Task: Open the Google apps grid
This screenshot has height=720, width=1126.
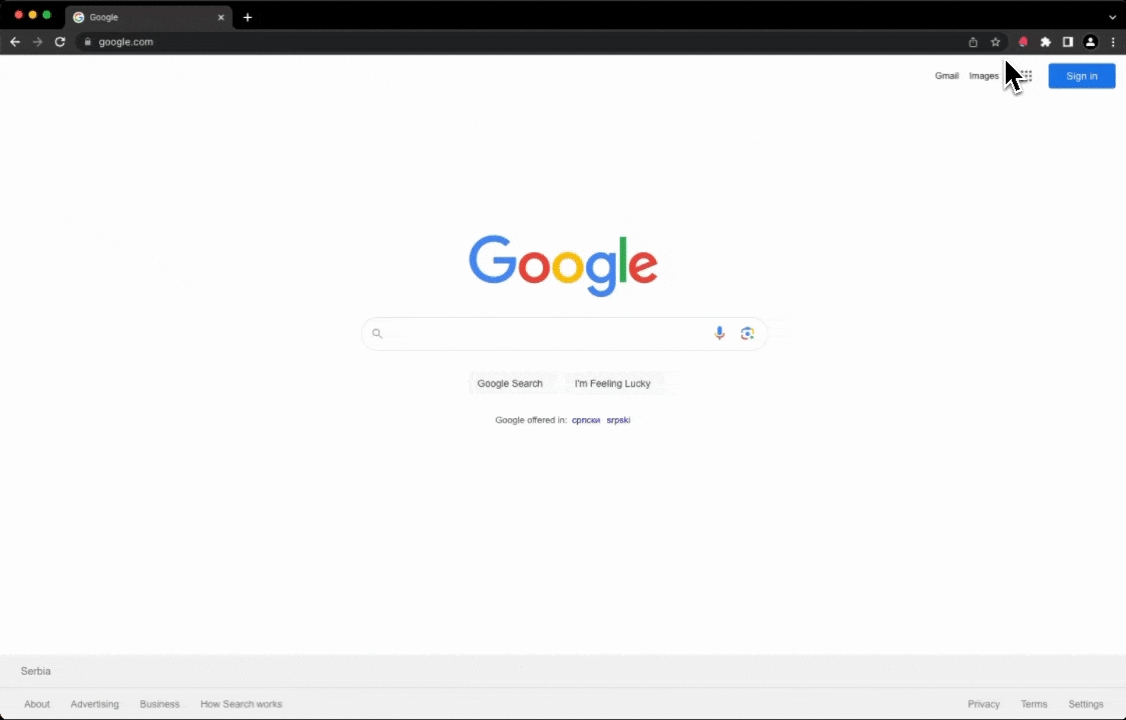Action: point(1026,76)
